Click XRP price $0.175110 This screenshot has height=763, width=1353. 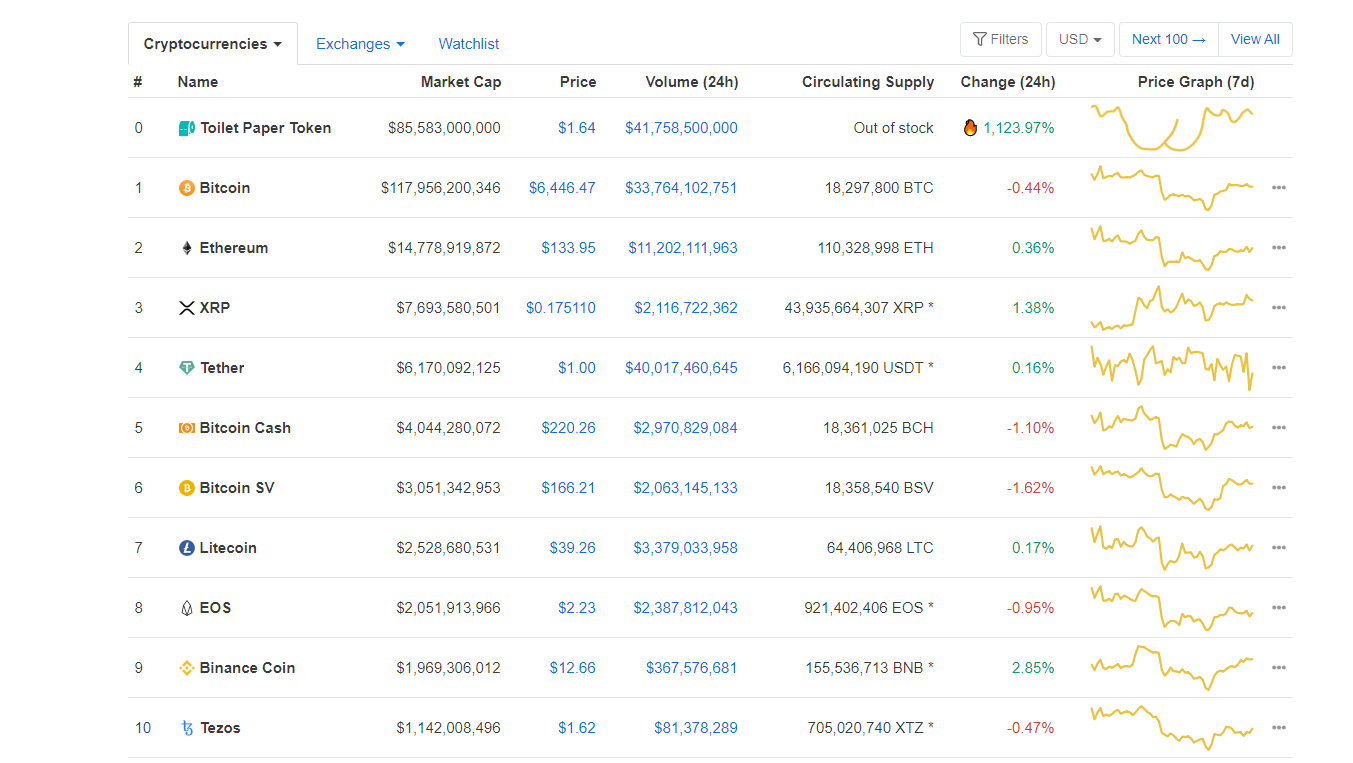[x=561, y=308]
